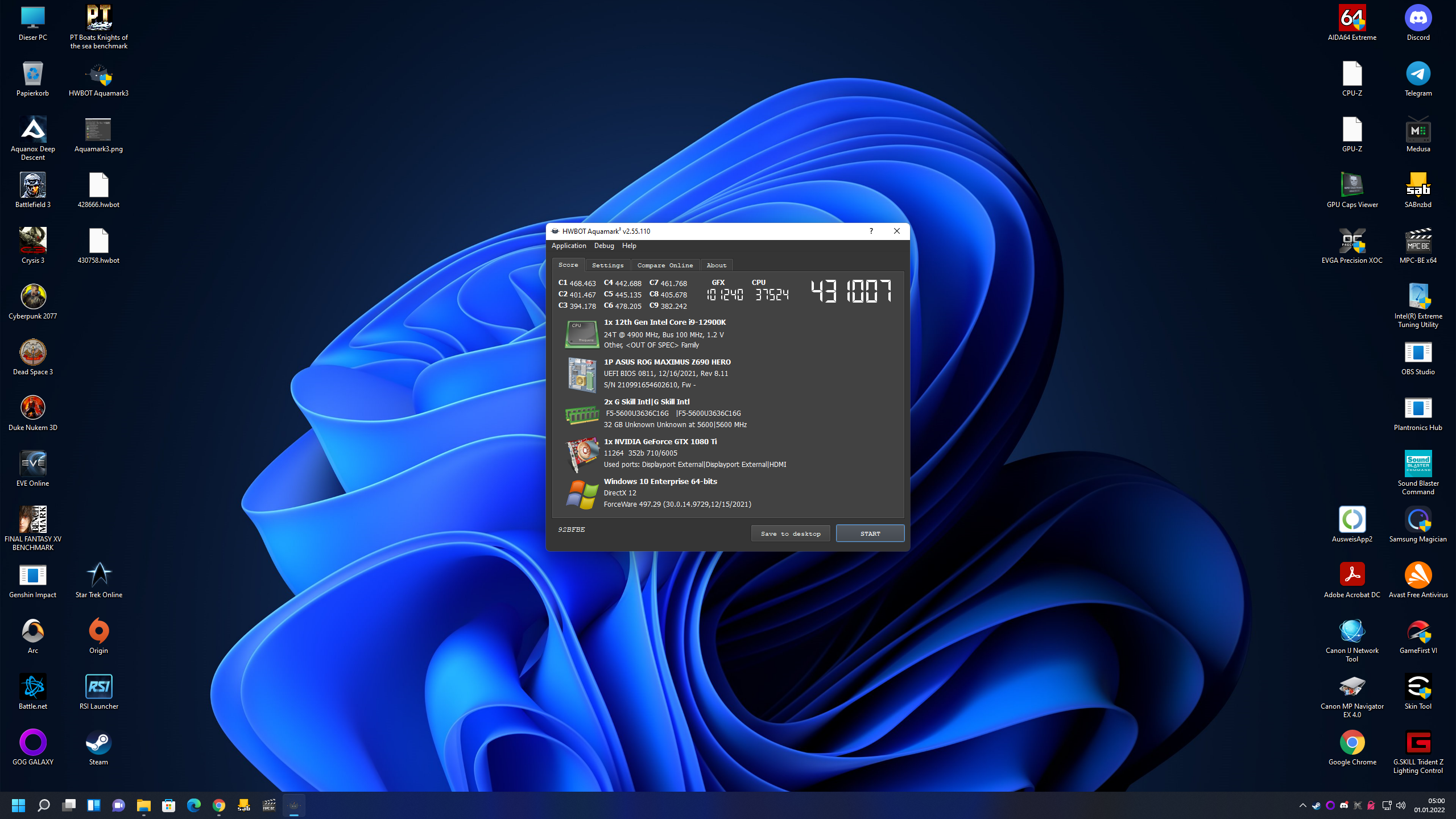This screenshot has width=1456, height=819.
Task: Click the green RAM module image
Action: pos(581,415)
